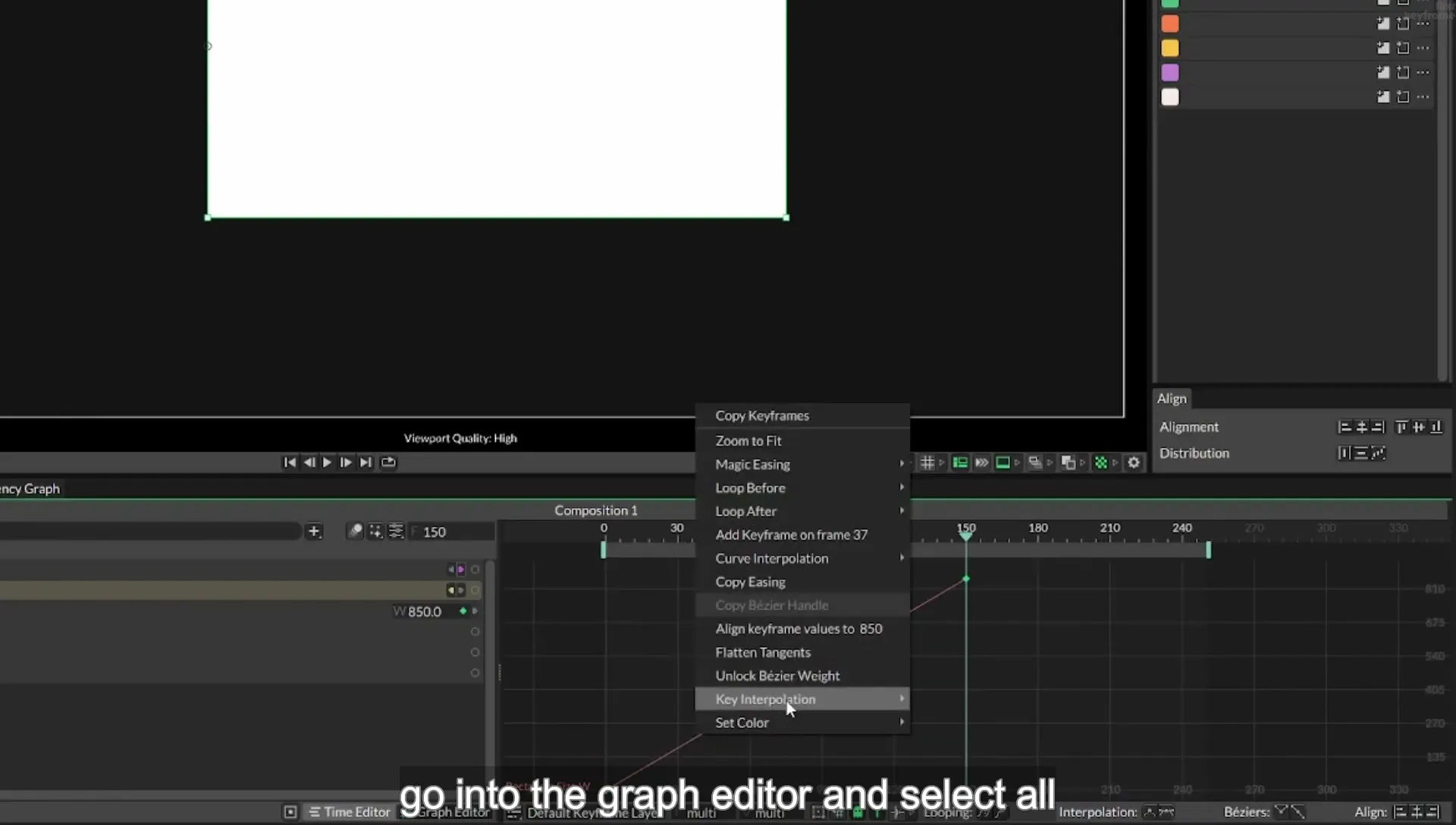Image resolution: width=1456 pixels, height=825 pixels.
Task: Expand the Loop After submenu
Action: [x=802, y=511]
